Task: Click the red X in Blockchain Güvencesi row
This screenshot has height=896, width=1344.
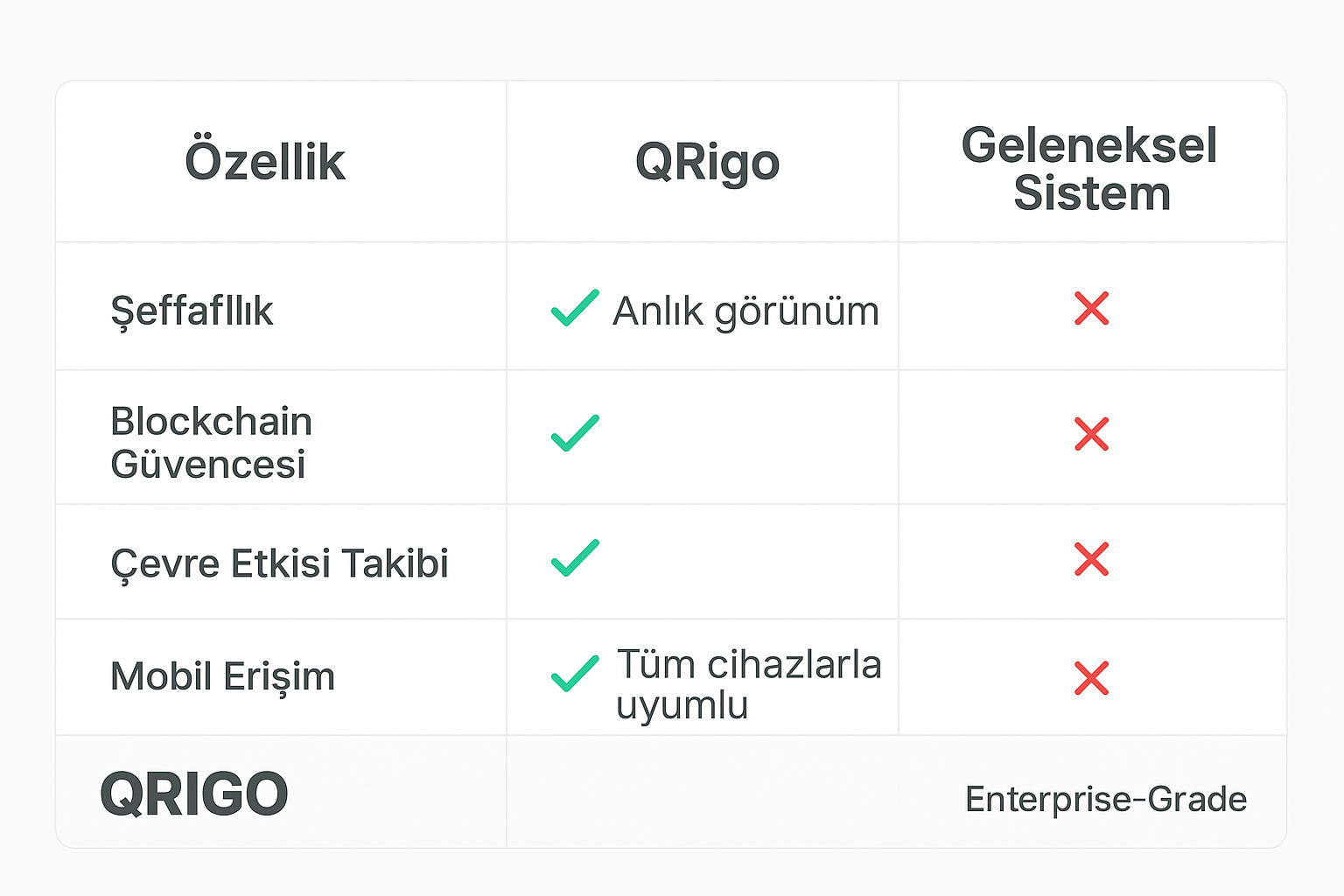Action: [1091, 434]
